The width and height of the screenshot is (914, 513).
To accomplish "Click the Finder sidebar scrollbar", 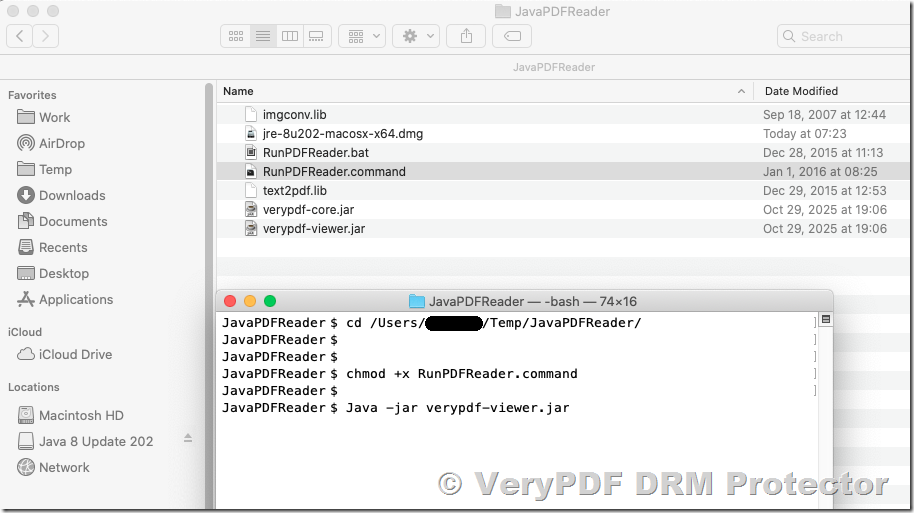I will pos(209,297).
